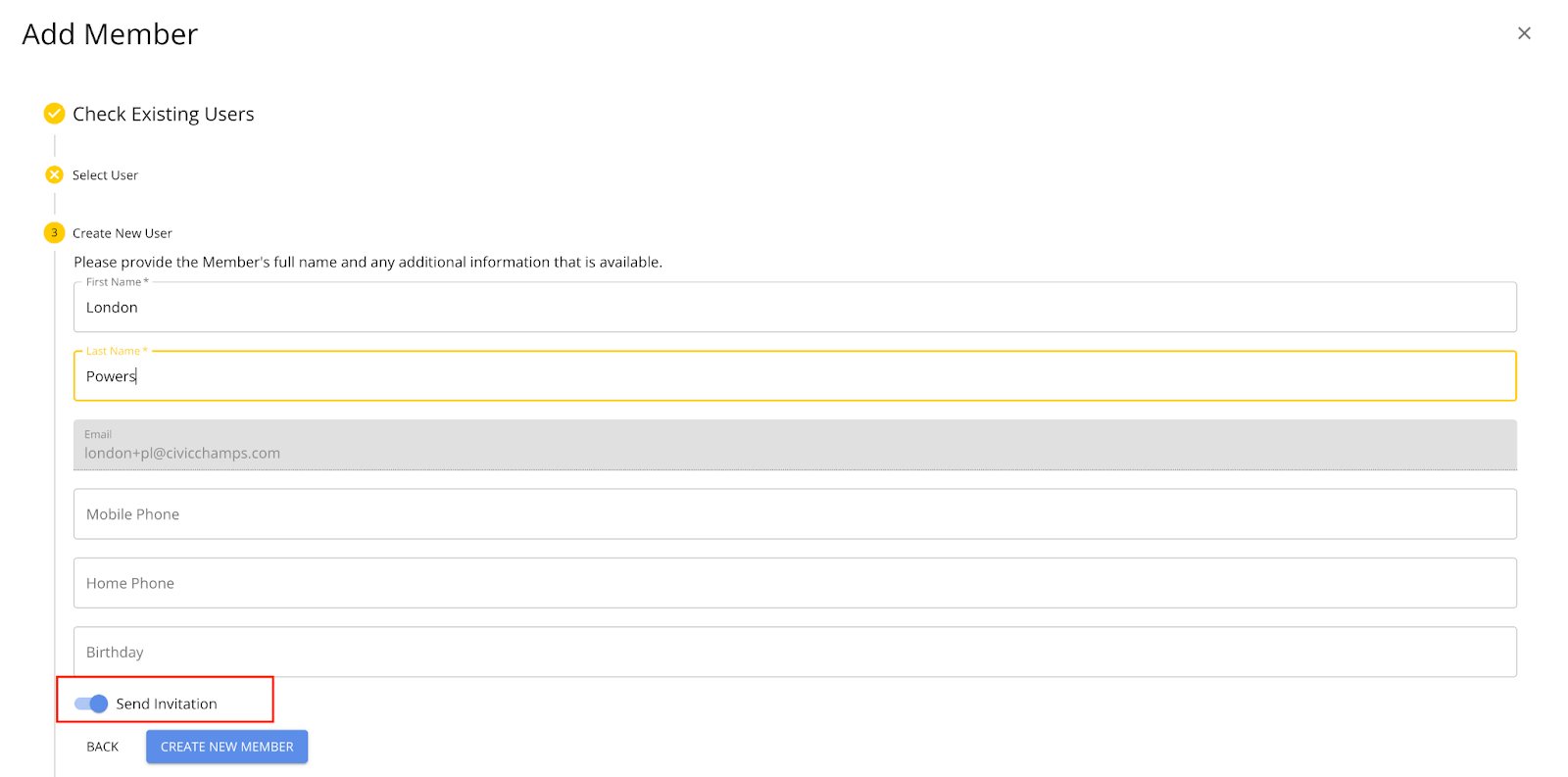Click CREATE NEW MEMBER button

pos(227,747)
